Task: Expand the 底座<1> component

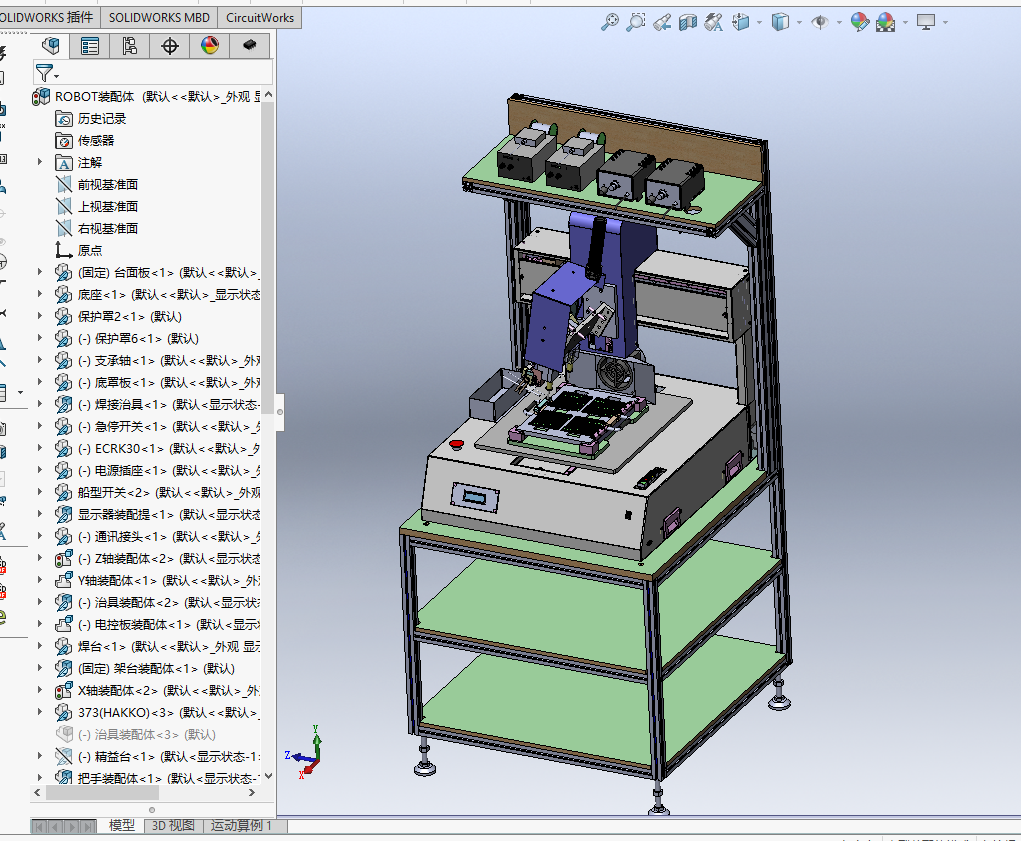Action: pyautogui.click(x=40, y=294)
